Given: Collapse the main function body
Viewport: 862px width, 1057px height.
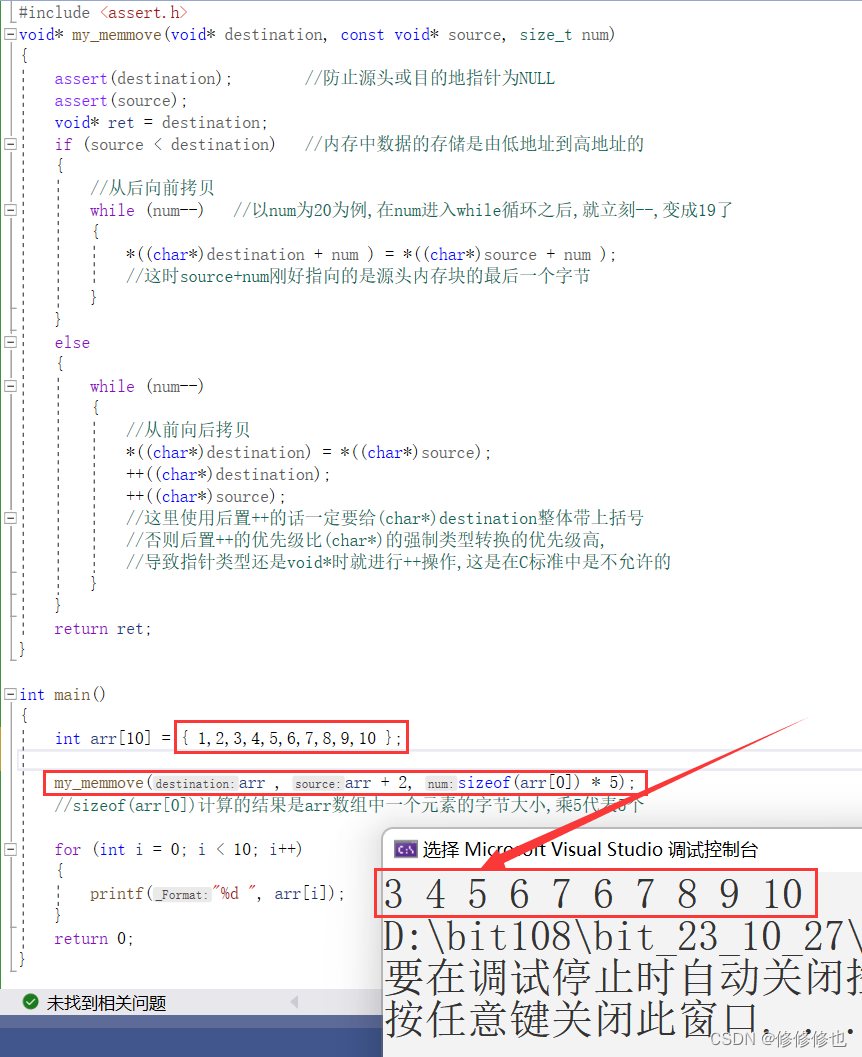Looking at the screenshot, I should [9, 694].
